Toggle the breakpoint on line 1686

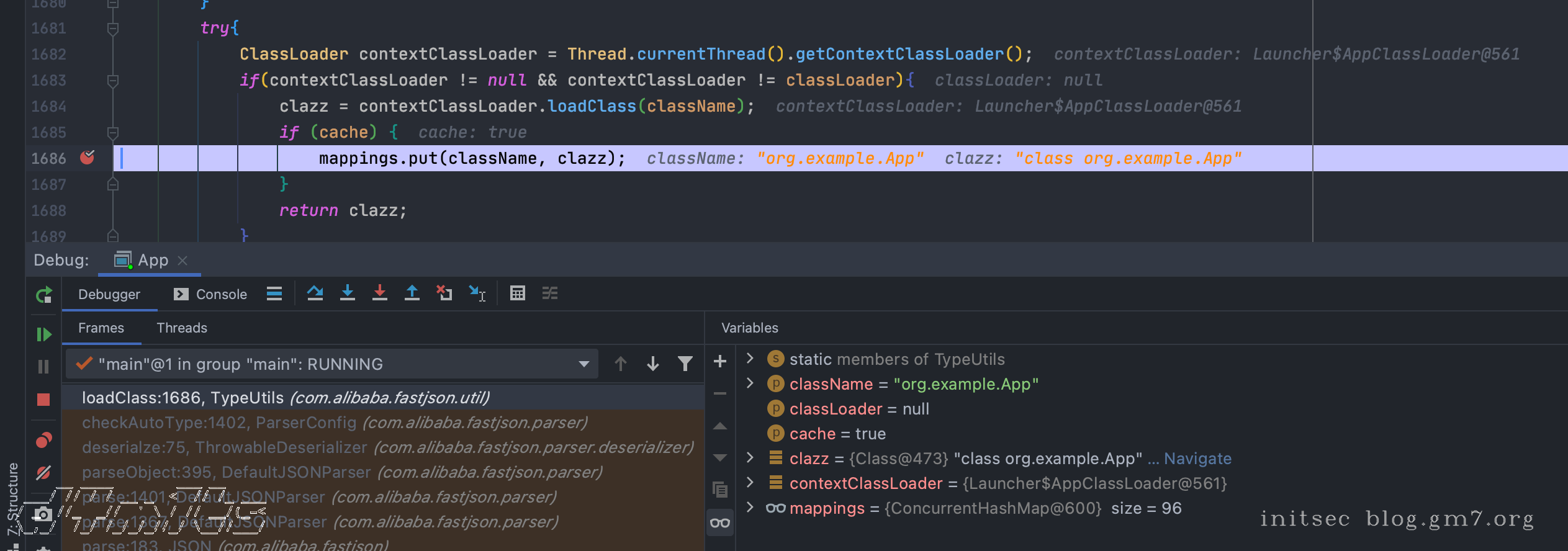(88, 158)
